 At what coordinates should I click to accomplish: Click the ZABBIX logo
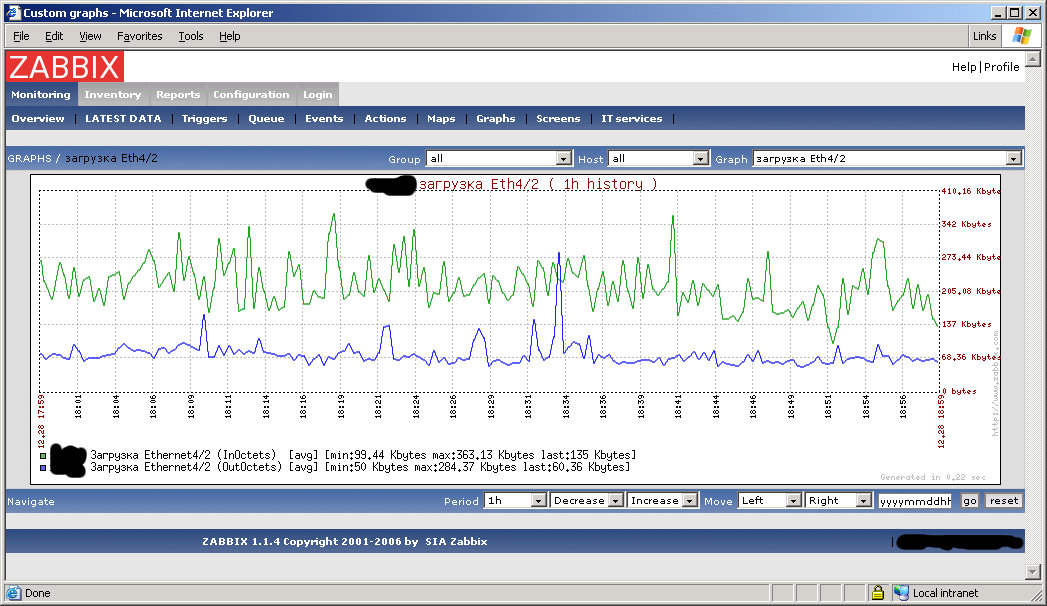(65, 67)
